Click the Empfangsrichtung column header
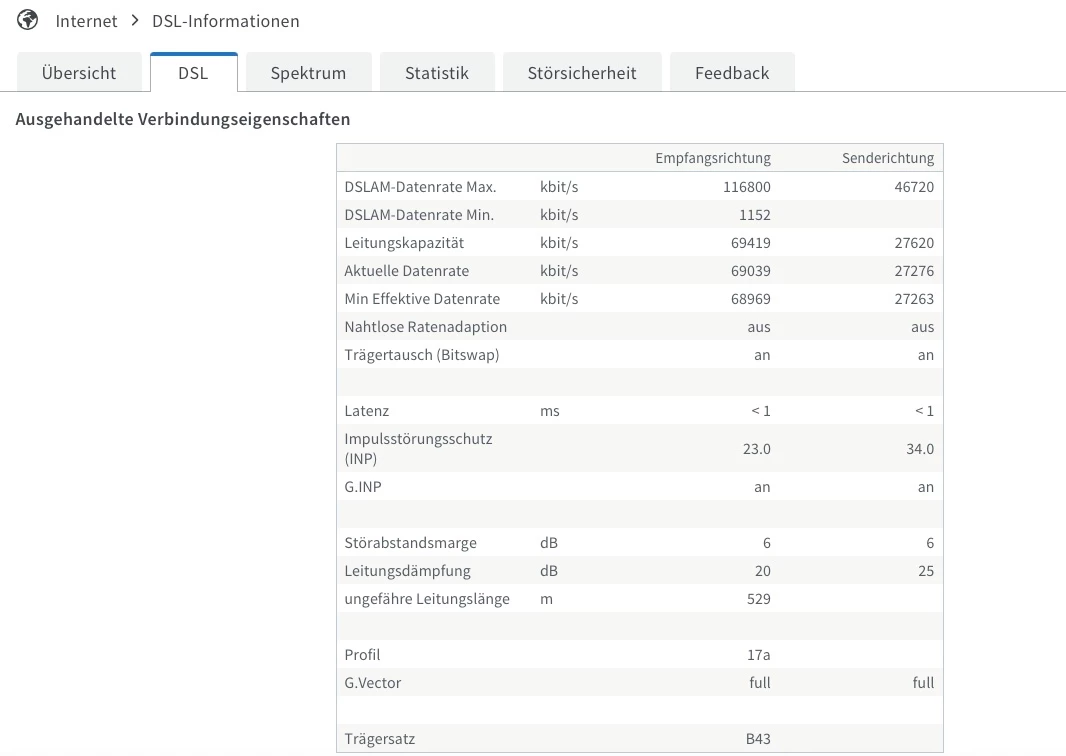The image size is (1066, 756). coord(712,158)
